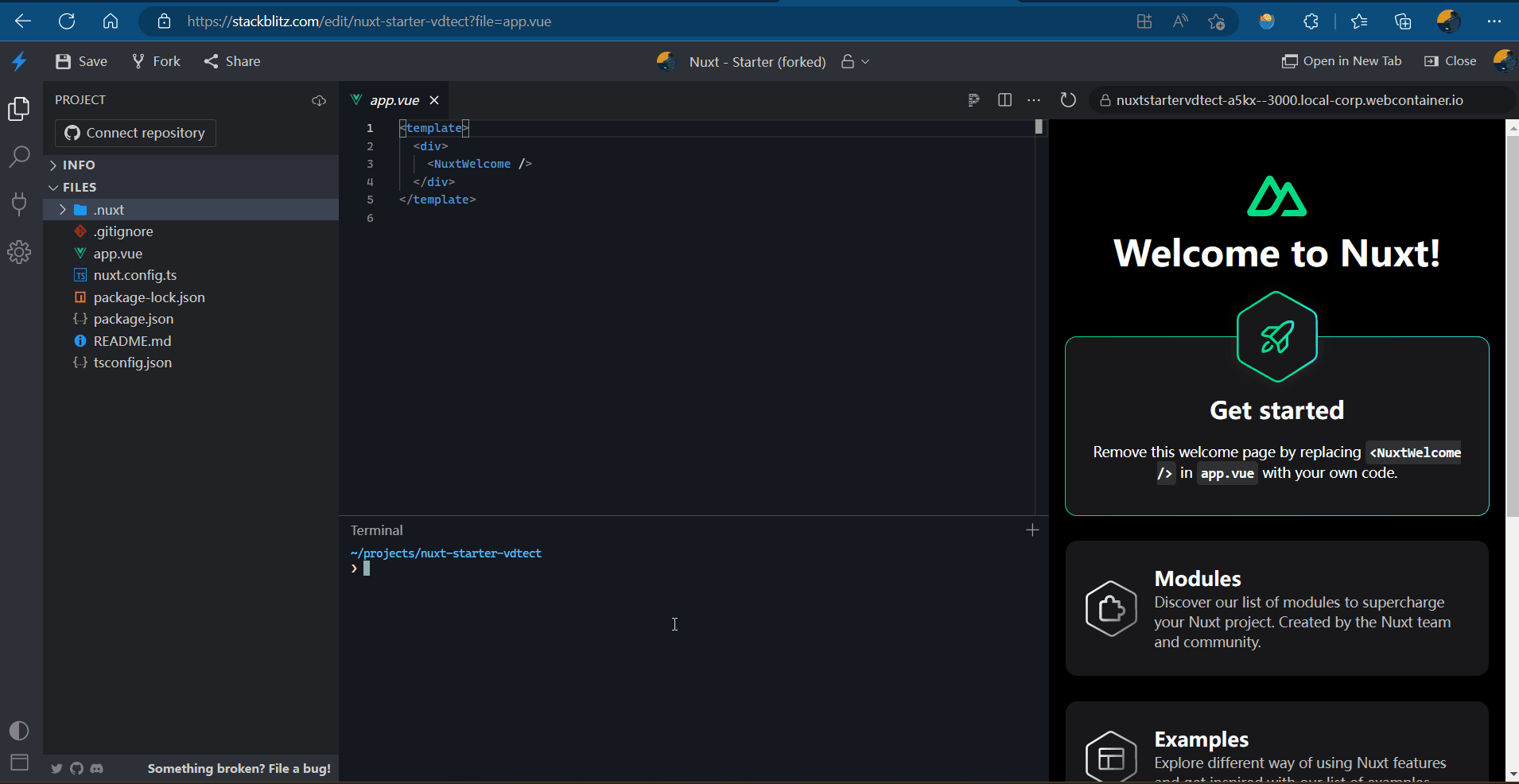This screenshot has width=1519, height=784.
Task: Save the project
Action: 81,61
